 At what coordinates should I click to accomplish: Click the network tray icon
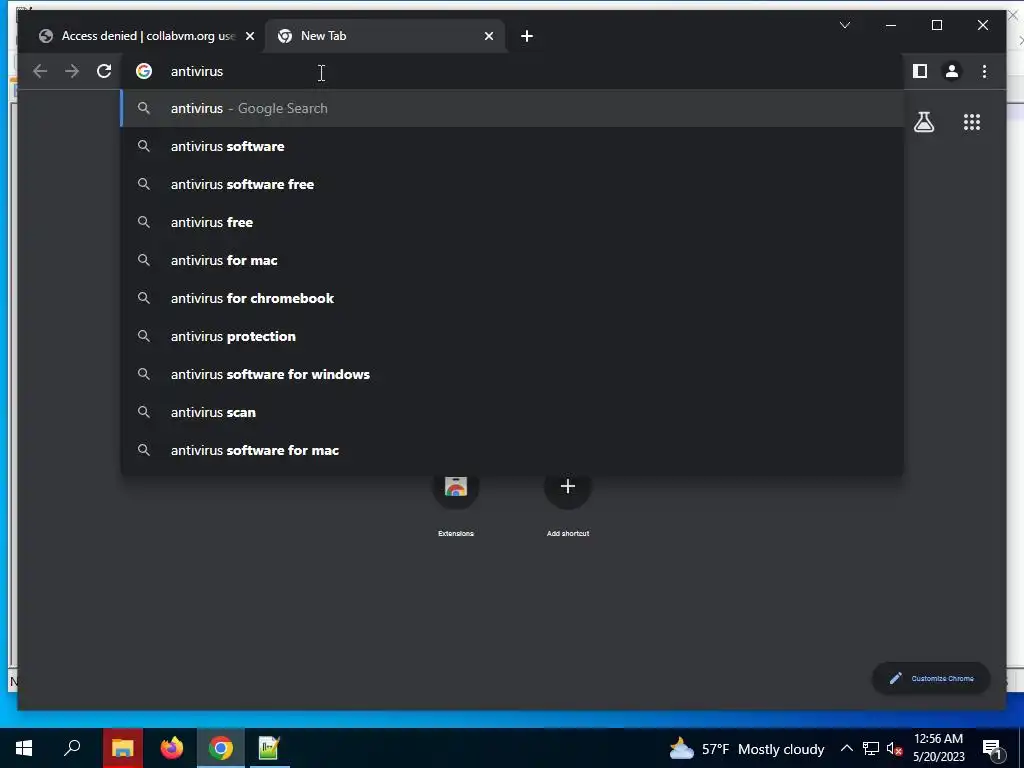click(x=871, y=748)
